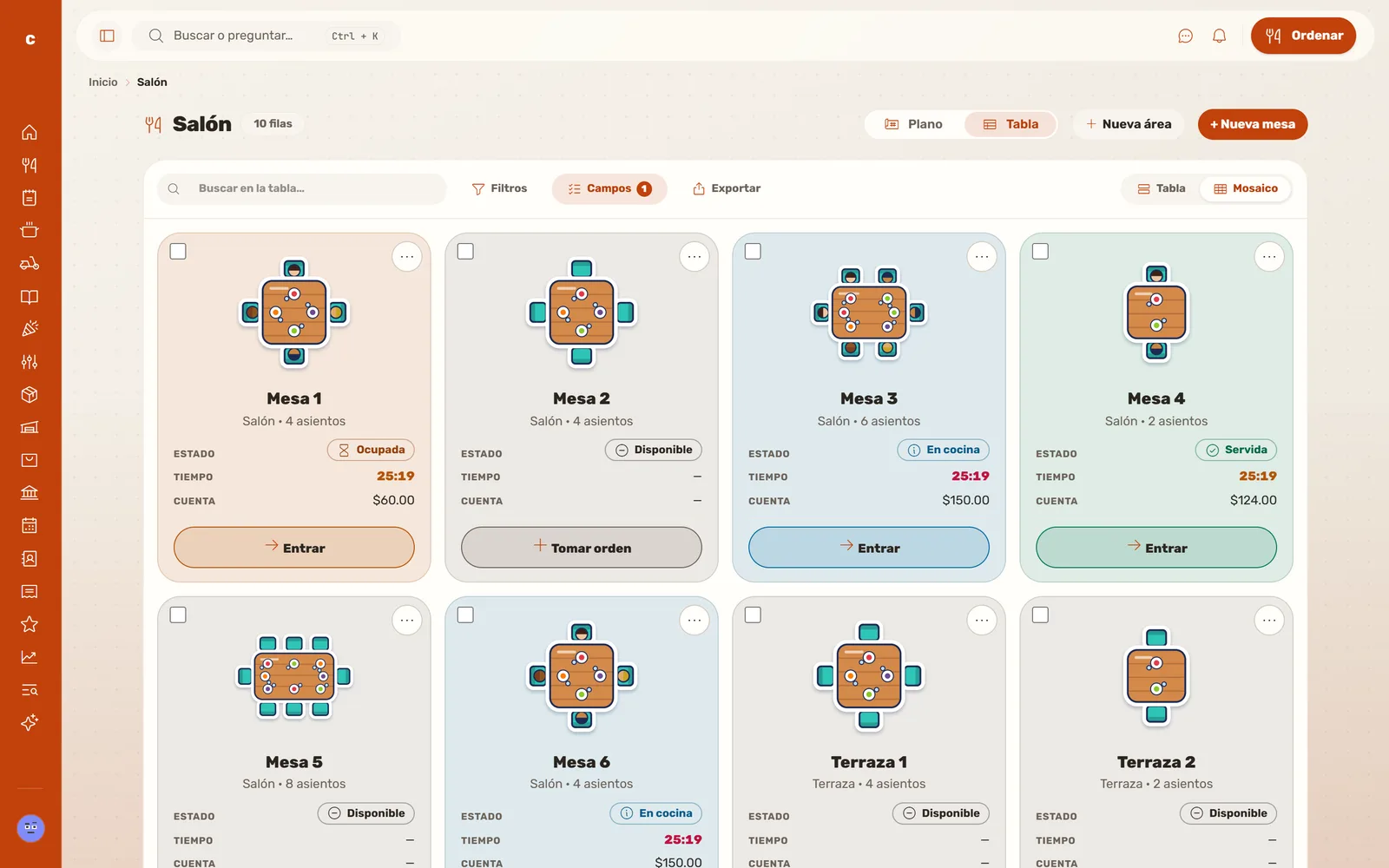Open the sliders settings sidebar icon
This screenshot has height=868, width=1389.
click(x=30, y=362)
